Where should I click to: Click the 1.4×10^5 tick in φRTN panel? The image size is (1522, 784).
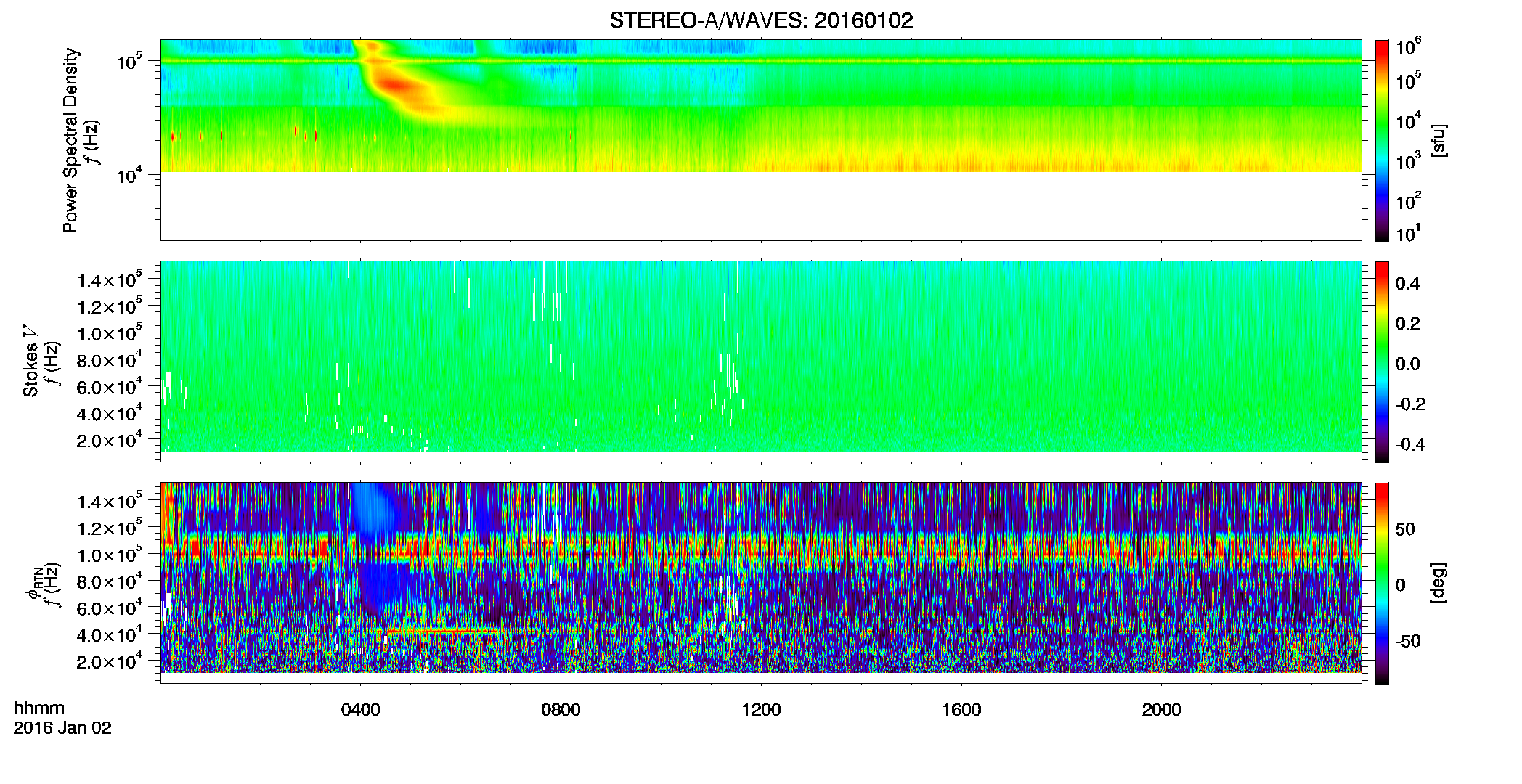tap(110, 501)
